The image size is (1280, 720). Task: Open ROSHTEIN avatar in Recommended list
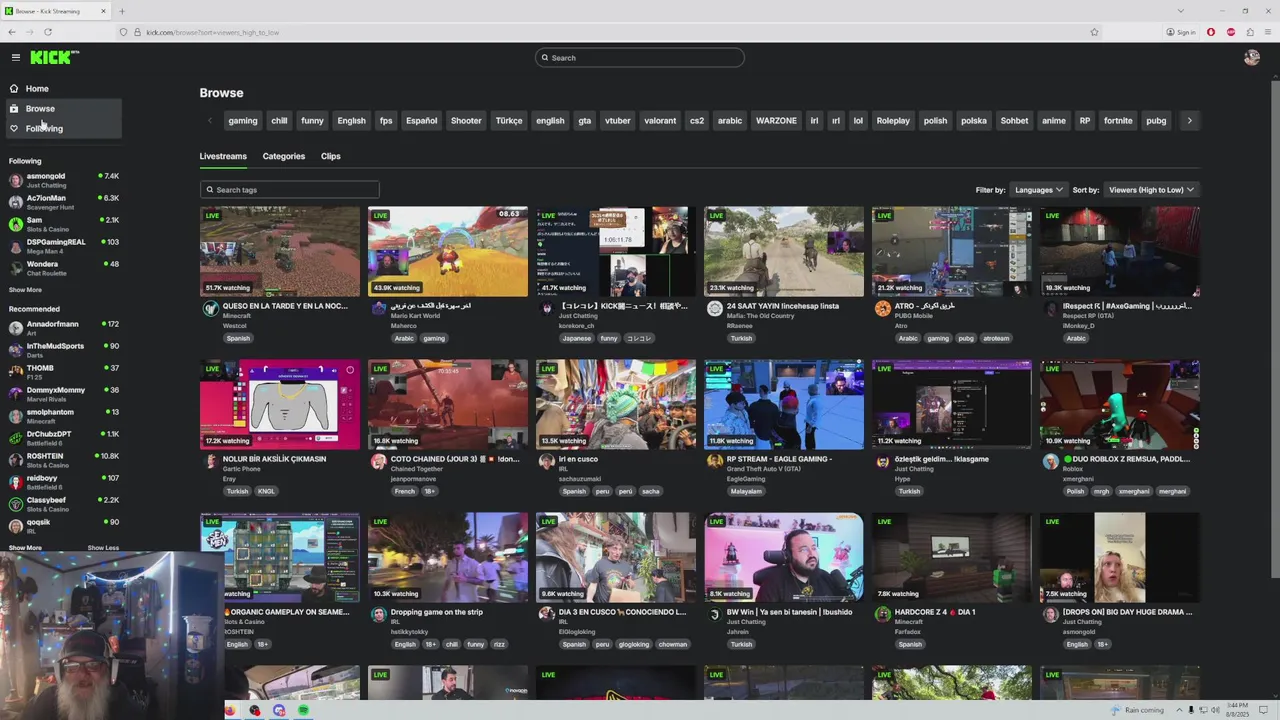(x=15, y=460)
